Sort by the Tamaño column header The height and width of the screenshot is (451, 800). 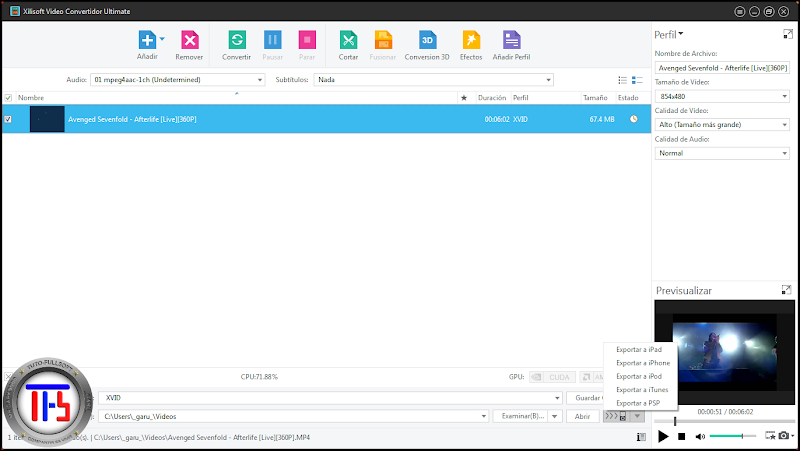pyautogui.click(x=595, y=98)
